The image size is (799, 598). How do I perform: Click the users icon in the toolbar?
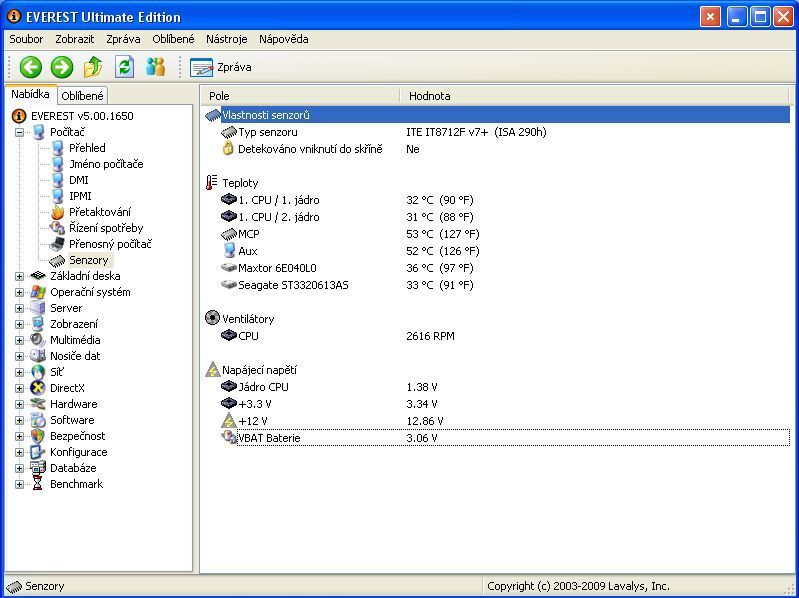pyautogui.click(x=155, y=67)
